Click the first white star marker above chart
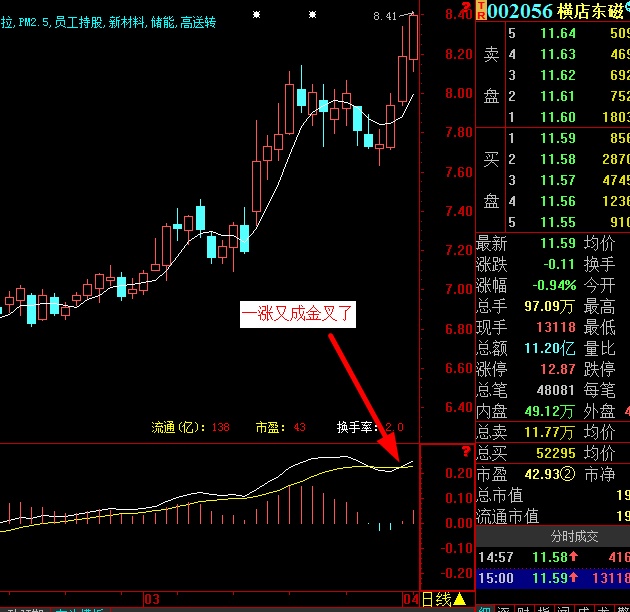The width and height of the screenshot is (630, 612). coord(257,15)
